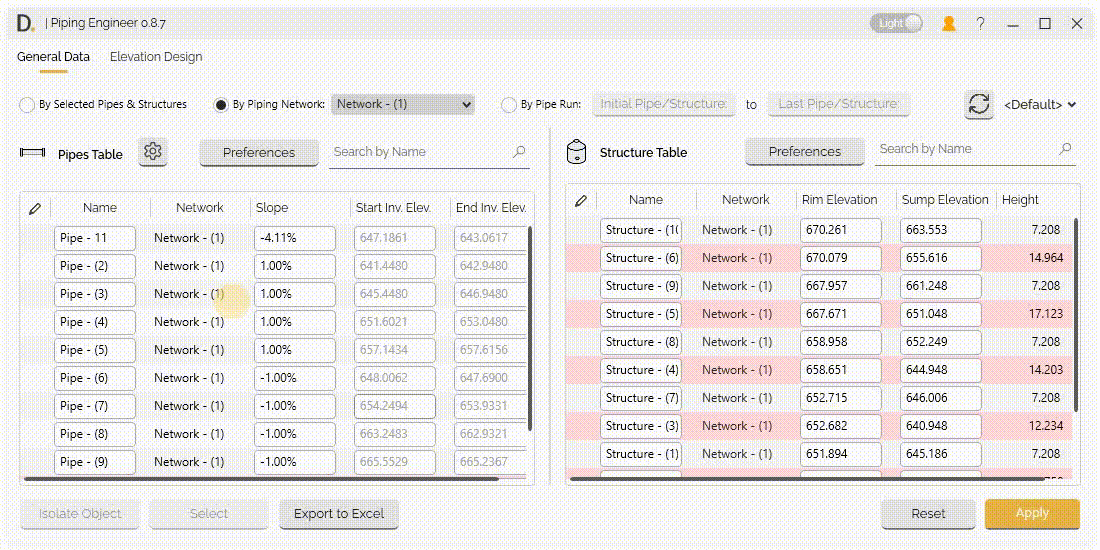
Task: Toggle the Light theme switch
Action: click(x=895, y=23)
